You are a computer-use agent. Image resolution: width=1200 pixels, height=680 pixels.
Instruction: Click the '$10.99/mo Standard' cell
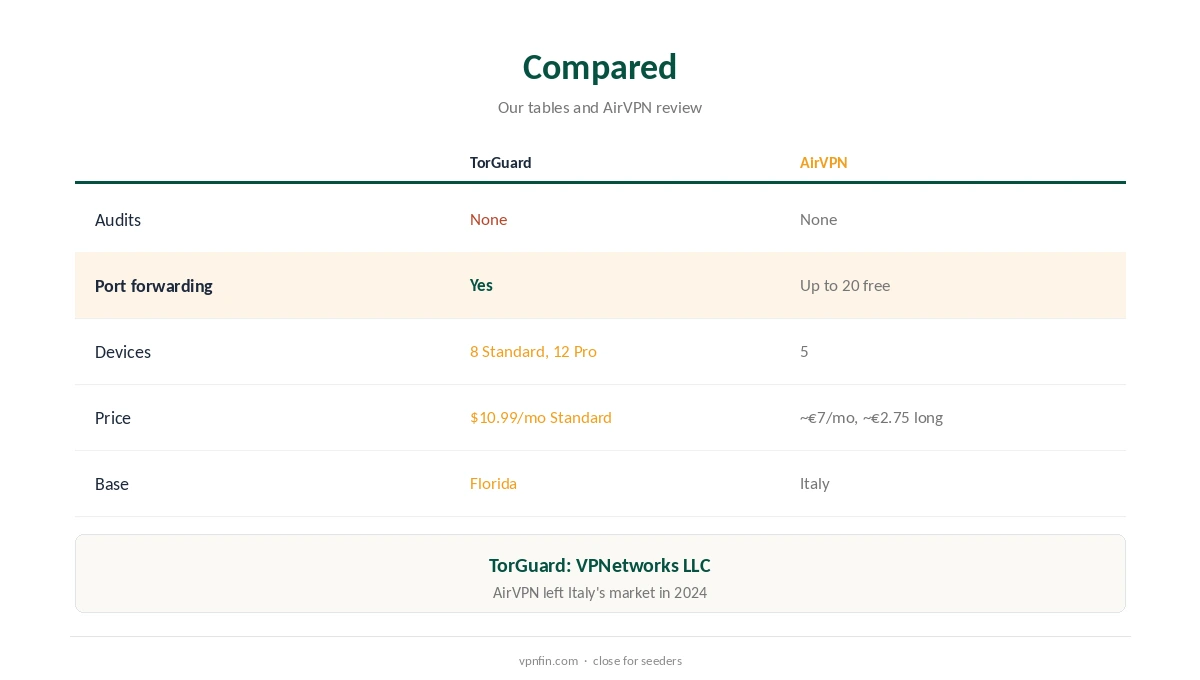pos(541,417)
